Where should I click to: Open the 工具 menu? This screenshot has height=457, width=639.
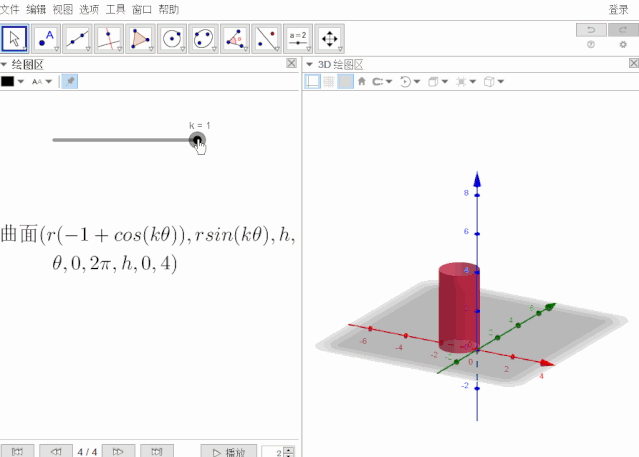115,9
